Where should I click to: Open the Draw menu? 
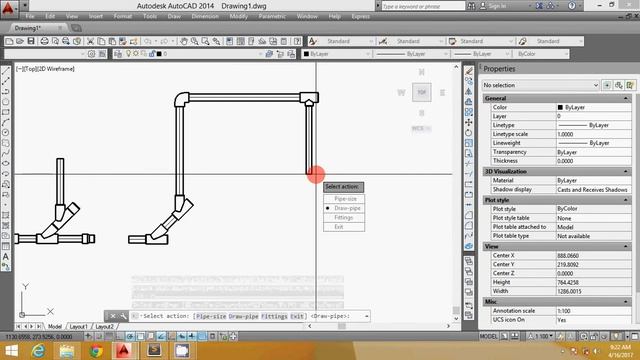point(174,16)
